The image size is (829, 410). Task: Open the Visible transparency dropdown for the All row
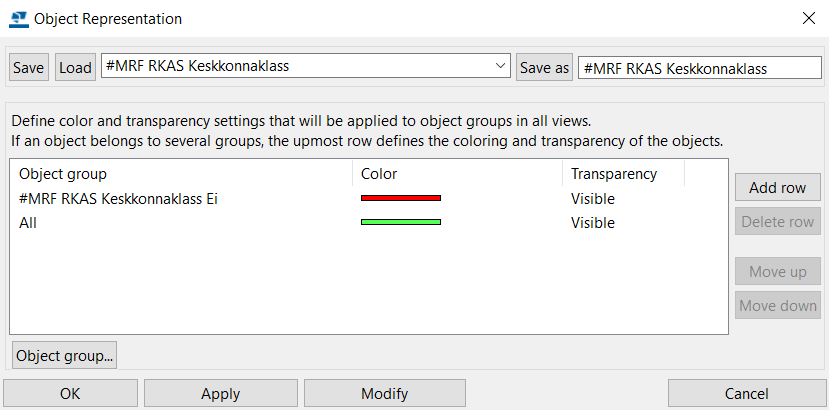click(593, 223)
